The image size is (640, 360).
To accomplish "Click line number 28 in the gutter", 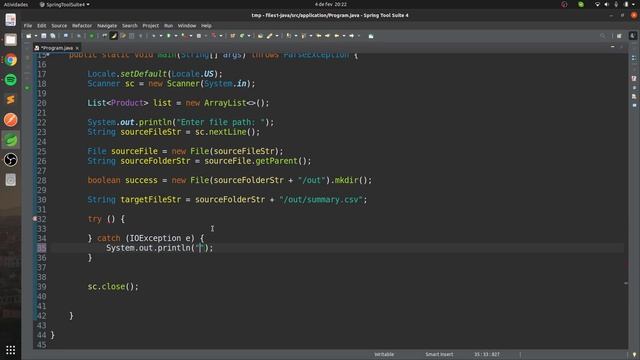I will [x=42, y=180].
